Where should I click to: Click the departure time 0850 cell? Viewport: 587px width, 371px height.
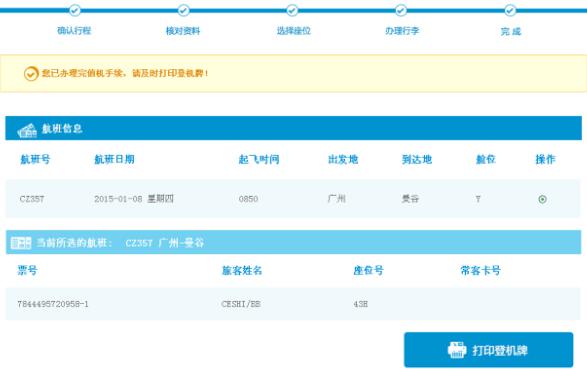(x=249, y=199)
